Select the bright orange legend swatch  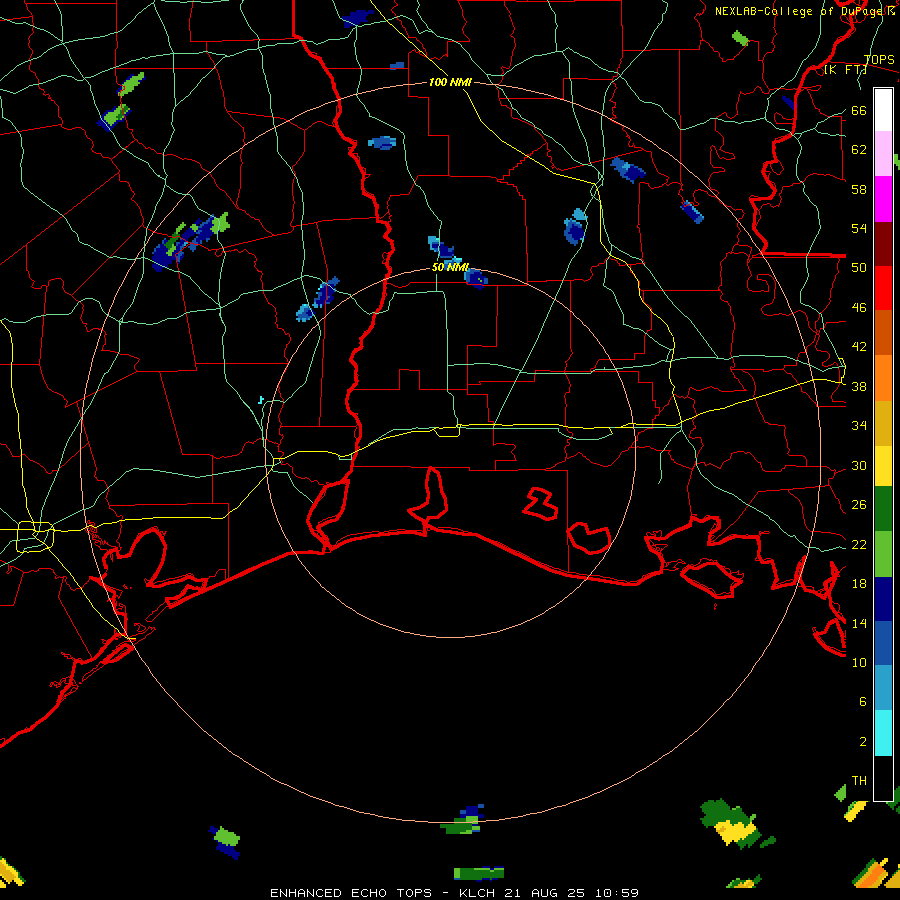883,378
